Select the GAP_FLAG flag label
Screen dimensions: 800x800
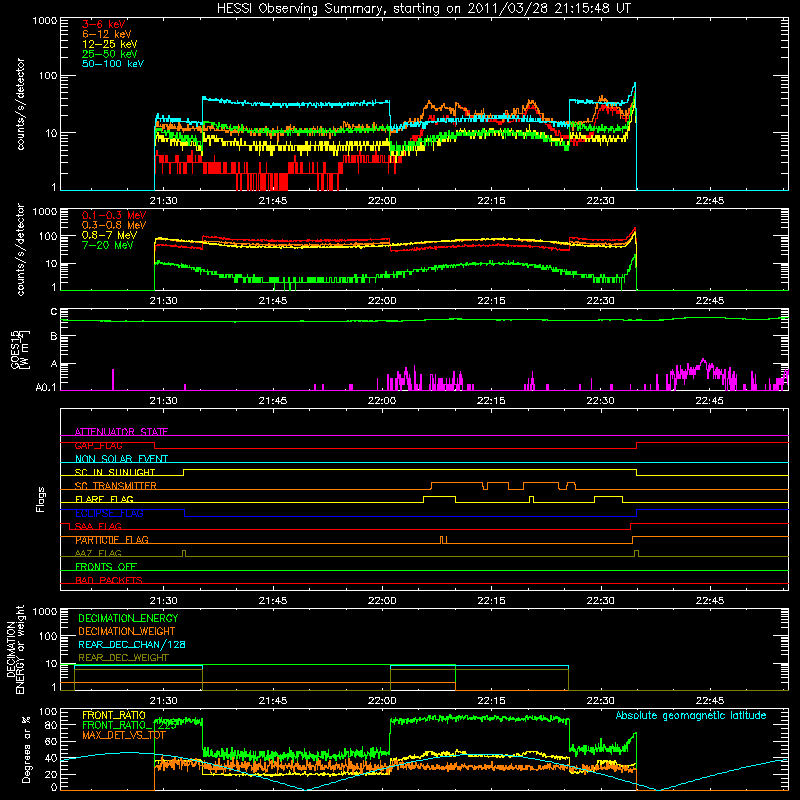(x=98, y=445)
